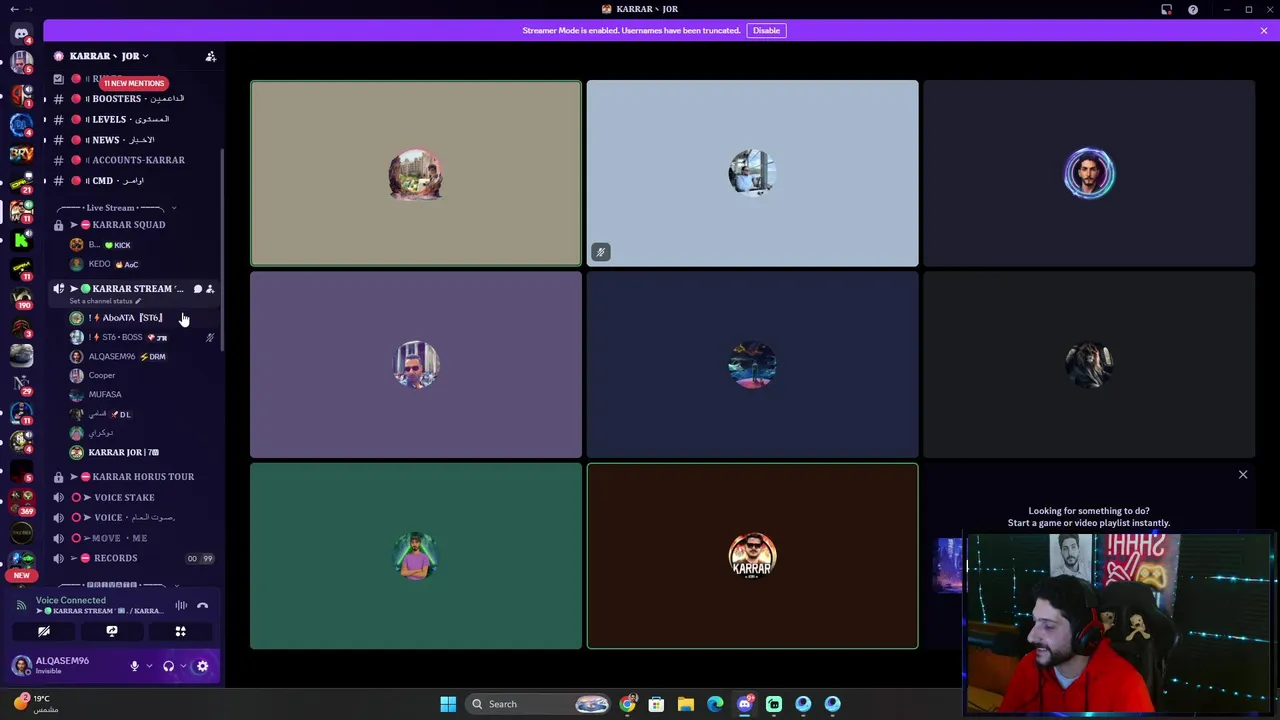Disable Streamer Mode in banner
This screenshot has height=720, width=1280.
[x=766, y=30]
